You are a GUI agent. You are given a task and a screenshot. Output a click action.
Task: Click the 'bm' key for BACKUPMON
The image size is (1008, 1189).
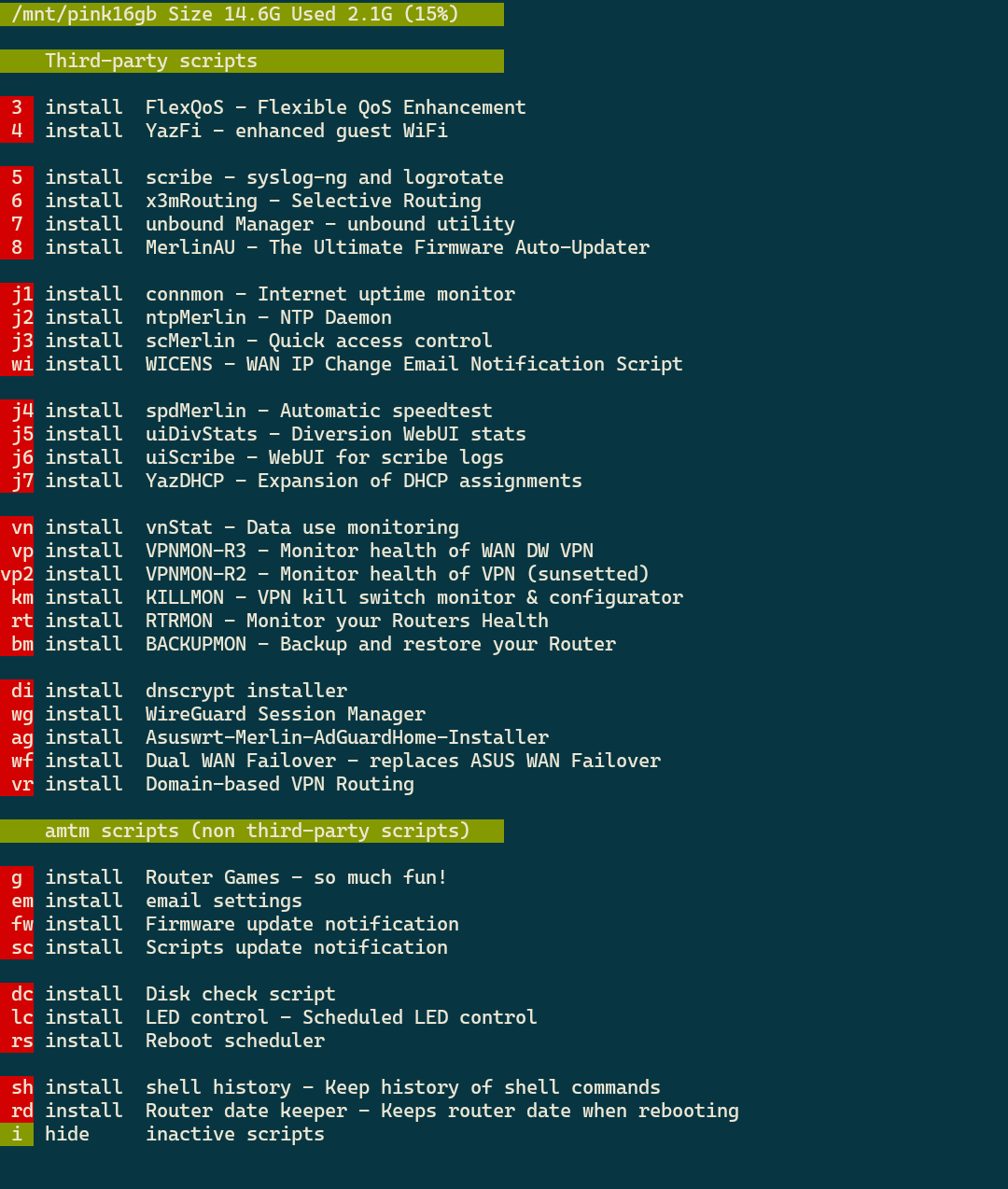(x=21, y=644)
